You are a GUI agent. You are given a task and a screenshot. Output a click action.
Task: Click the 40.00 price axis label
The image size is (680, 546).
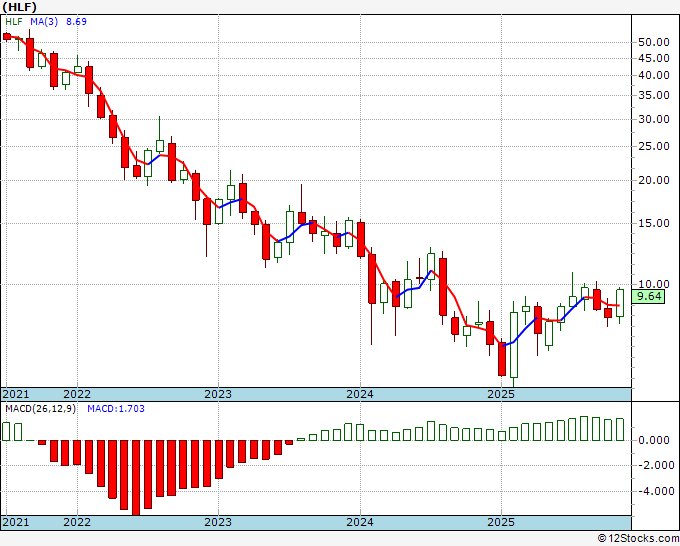click(654, 75)
